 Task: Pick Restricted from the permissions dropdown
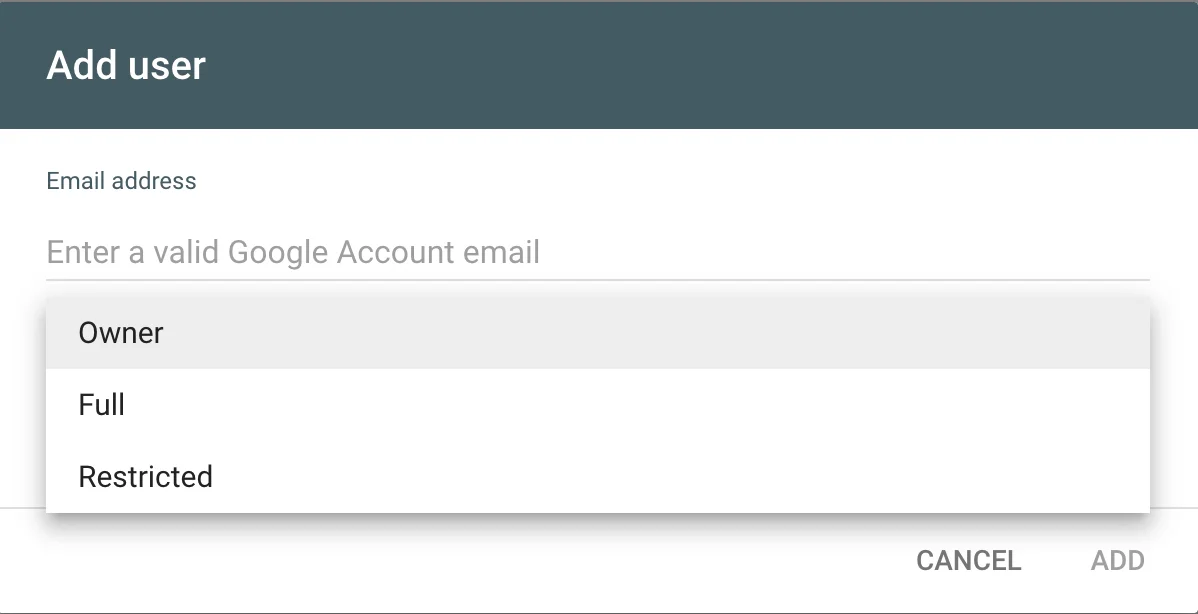click(x=145, y=476)
